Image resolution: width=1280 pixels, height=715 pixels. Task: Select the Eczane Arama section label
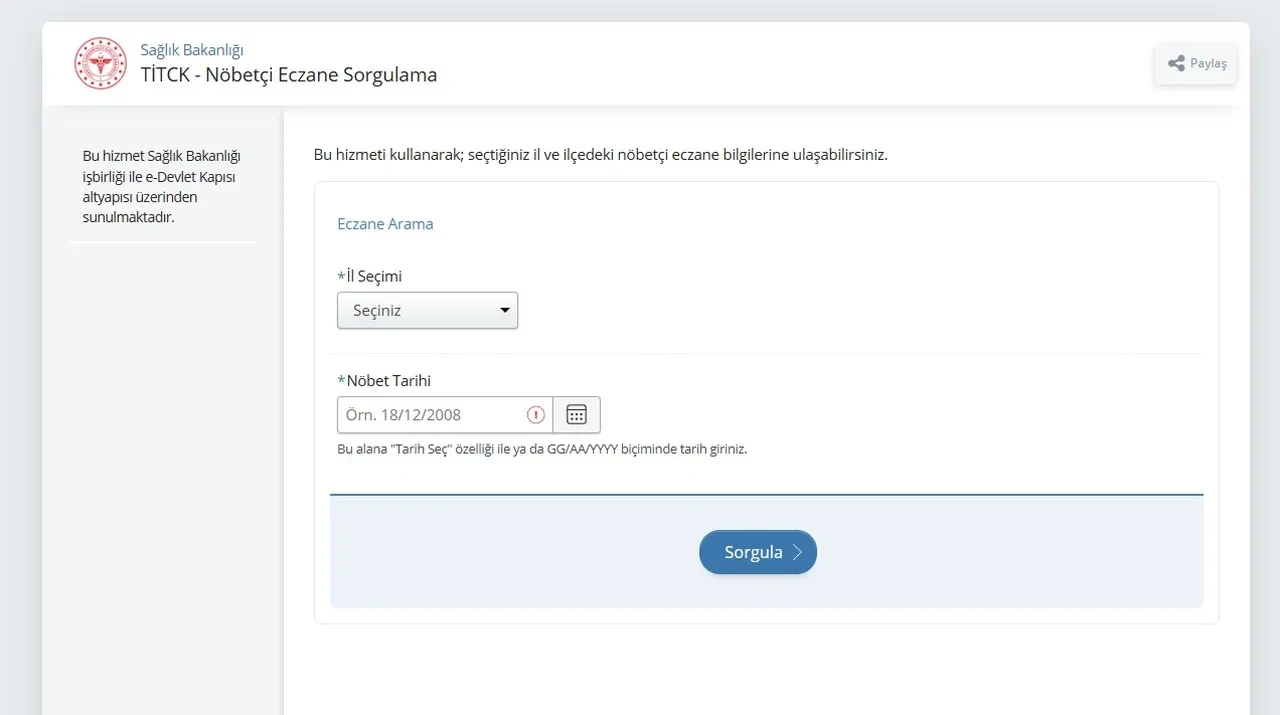click(385, 223)
